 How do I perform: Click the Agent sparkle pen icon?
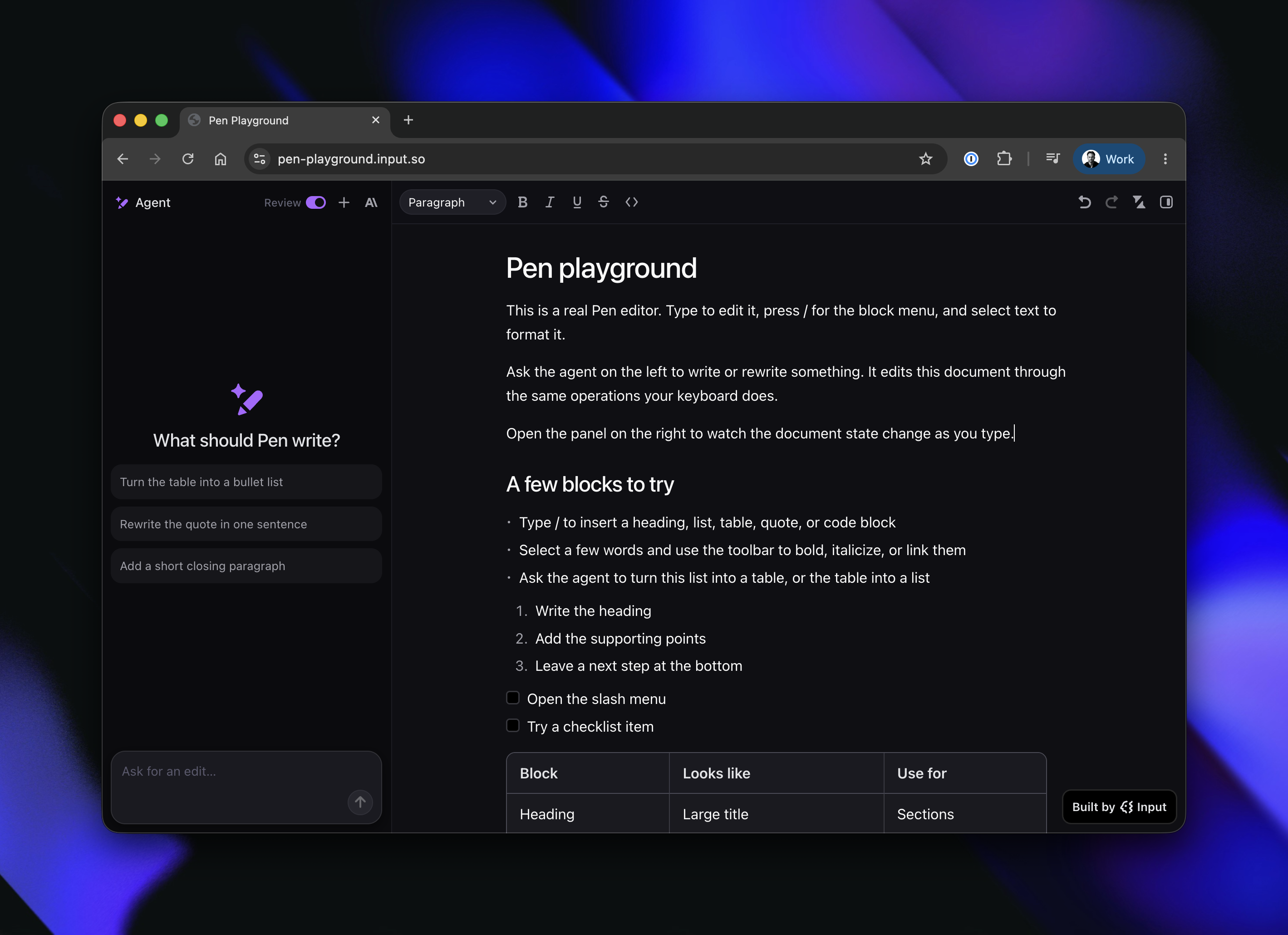coord(122,203)
